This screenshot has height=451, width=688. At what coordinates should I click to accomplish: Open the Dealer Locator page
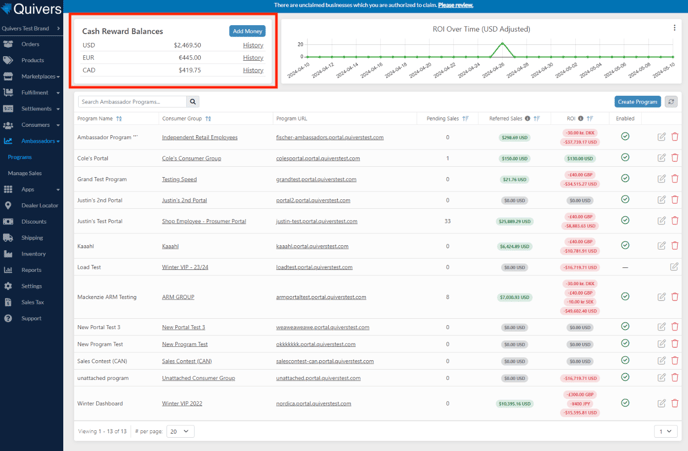tap(39, 205)
